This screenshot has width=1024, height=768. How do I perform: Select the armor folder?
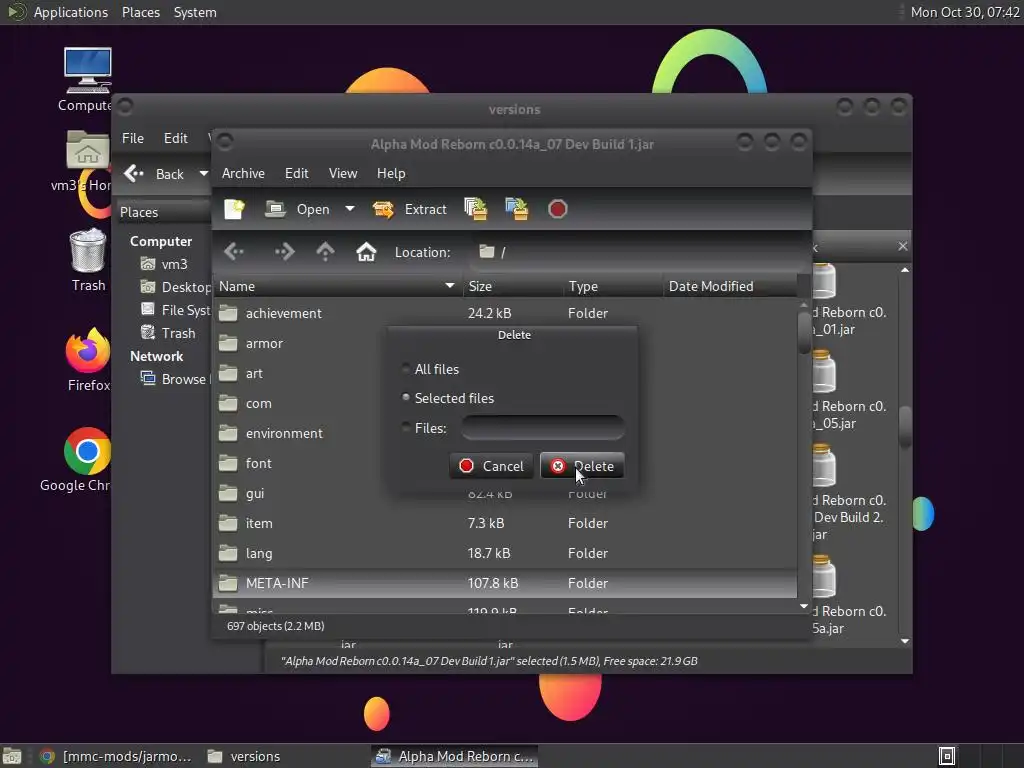264,344
